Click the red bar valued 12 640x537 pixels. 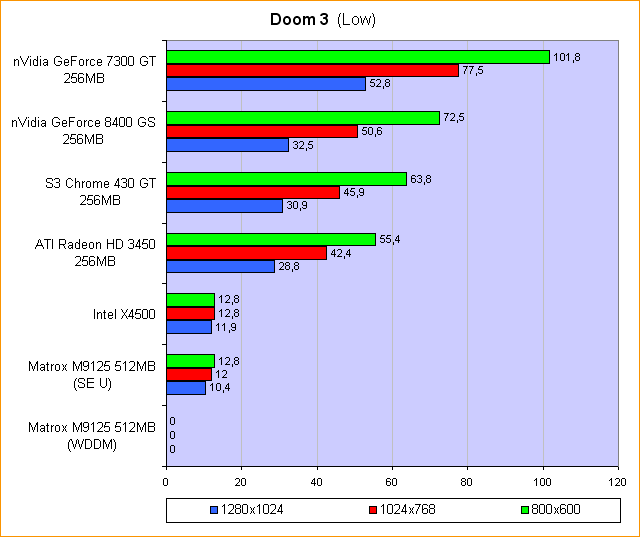189,375
